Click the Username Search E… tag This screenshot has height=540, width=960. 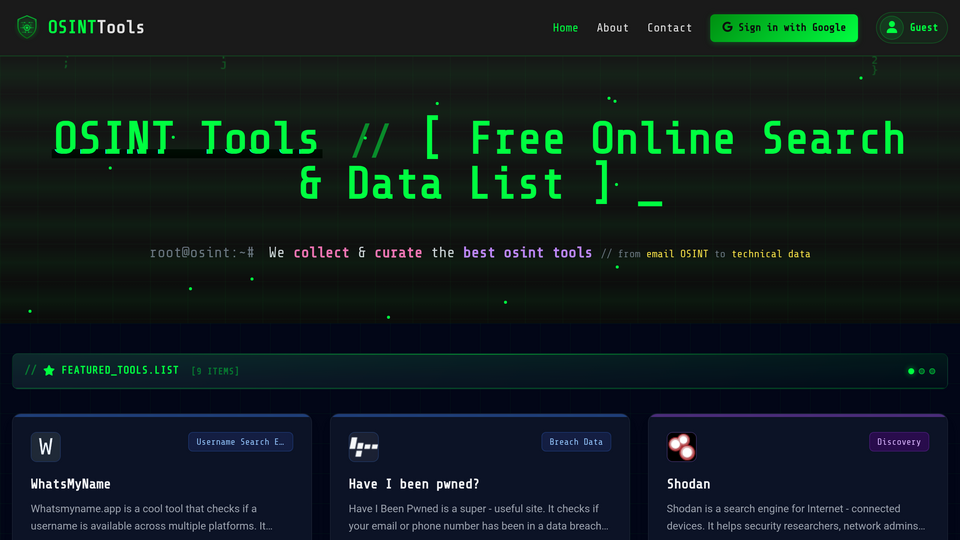(241, 442)
